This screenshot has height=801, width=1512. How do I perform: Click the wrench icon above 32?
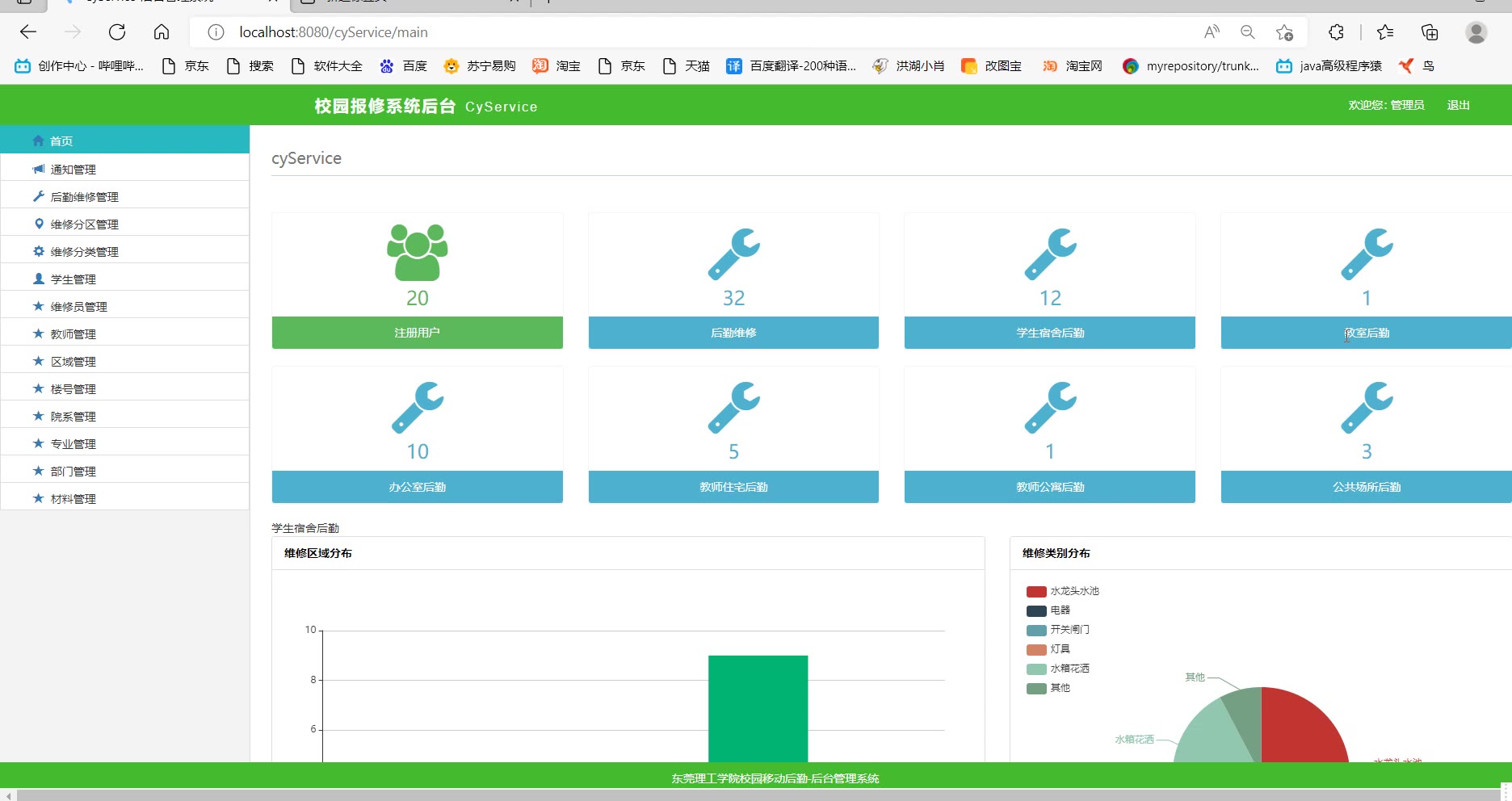[x=733, y=254]
